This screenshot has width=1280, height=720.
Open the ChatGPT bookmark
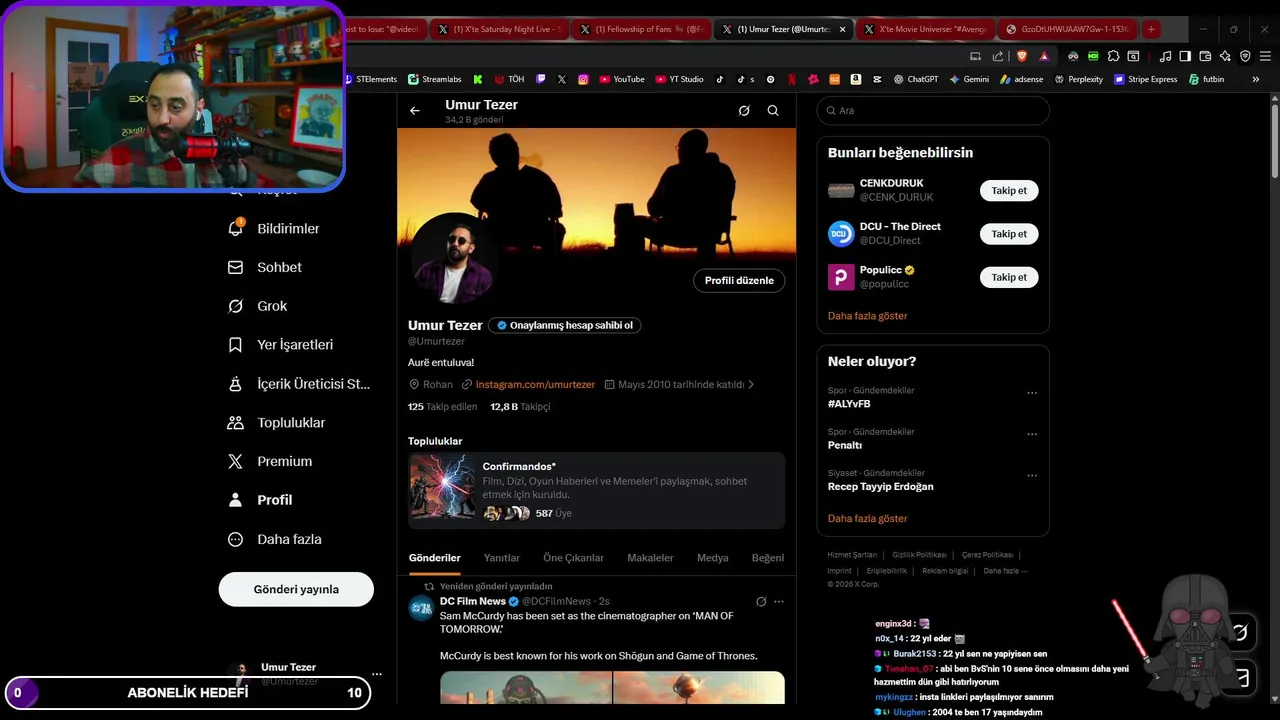pyautogui.click(x=914, y=79)
